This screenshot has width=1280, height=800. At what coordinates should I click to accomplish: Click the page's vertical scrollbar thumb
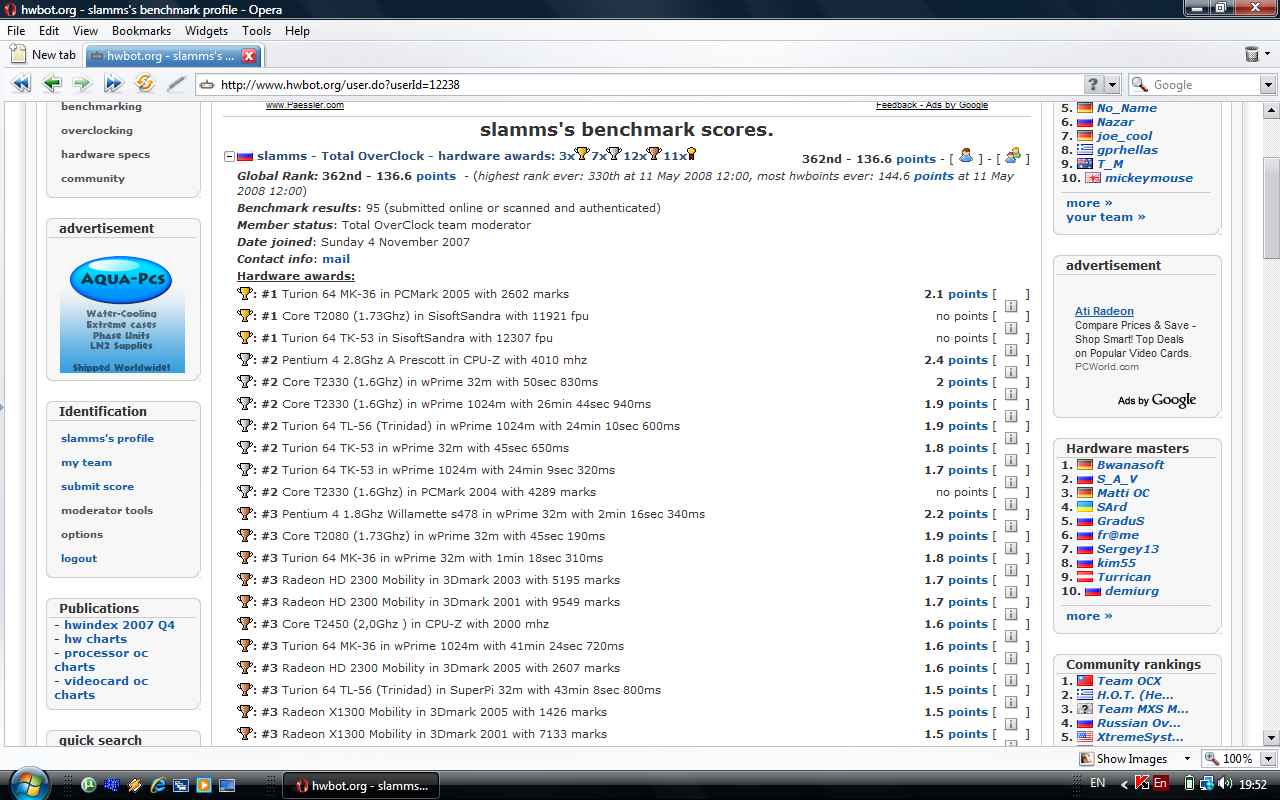tap(1271, 208)
